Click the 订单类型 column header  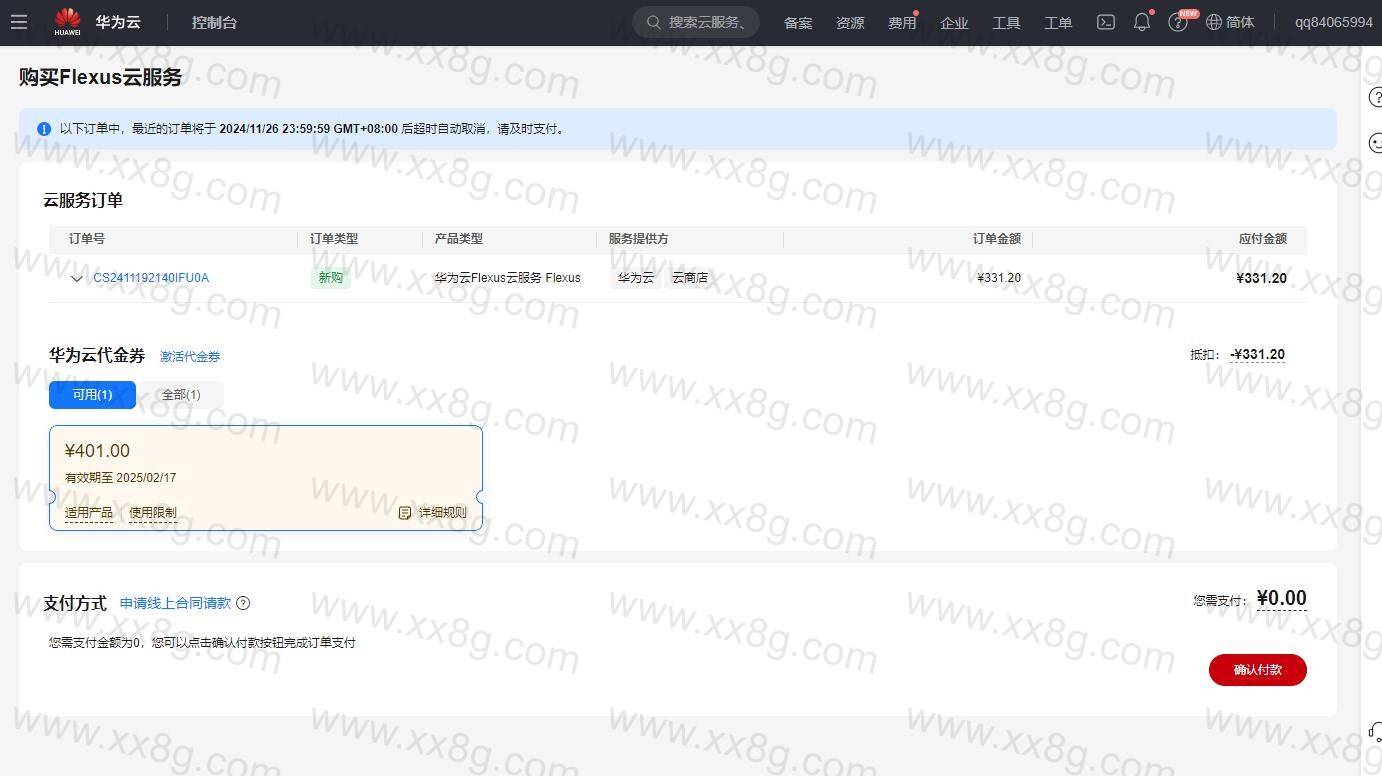coord(334,239)
